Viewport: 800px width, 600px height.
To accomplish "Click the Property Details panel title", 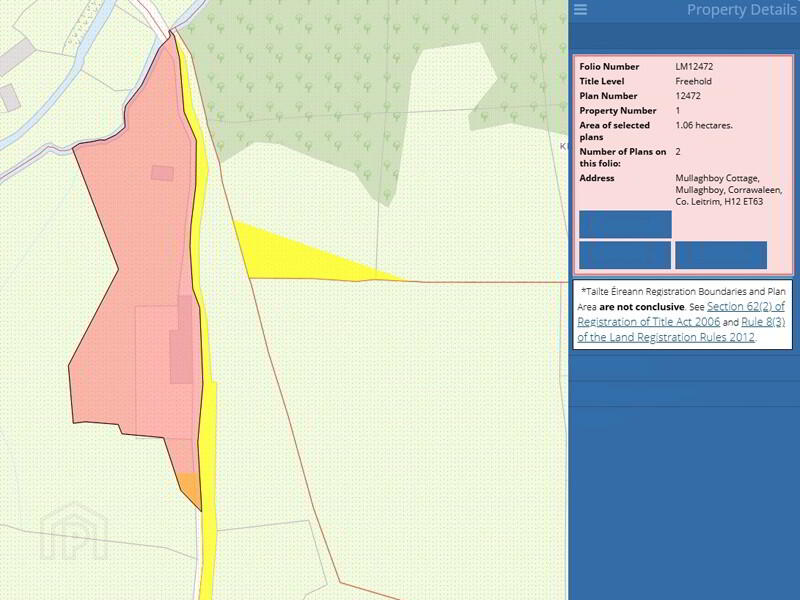I will [741, 10].
